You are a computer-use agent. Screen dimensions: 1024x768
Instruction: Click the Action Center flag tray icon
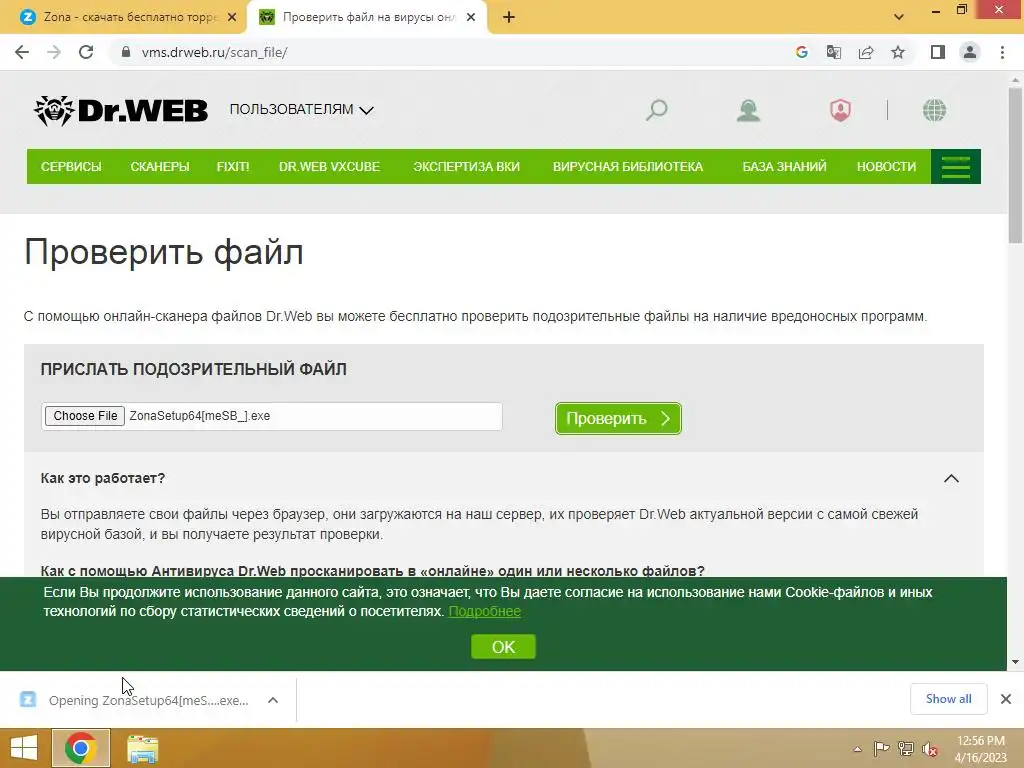point(882,749)
